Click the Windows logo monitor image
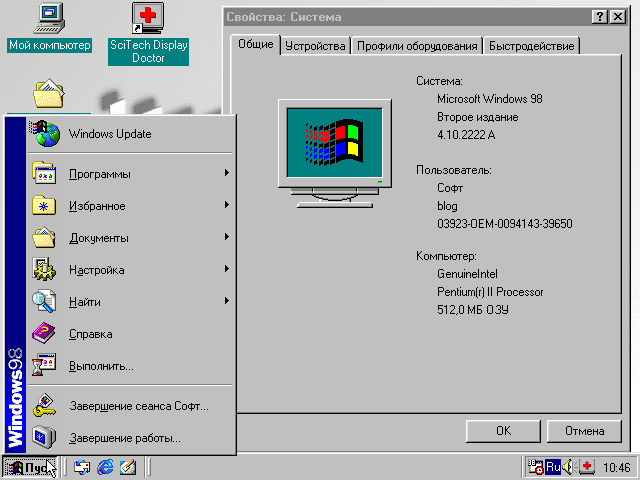 tap(335, 153)
